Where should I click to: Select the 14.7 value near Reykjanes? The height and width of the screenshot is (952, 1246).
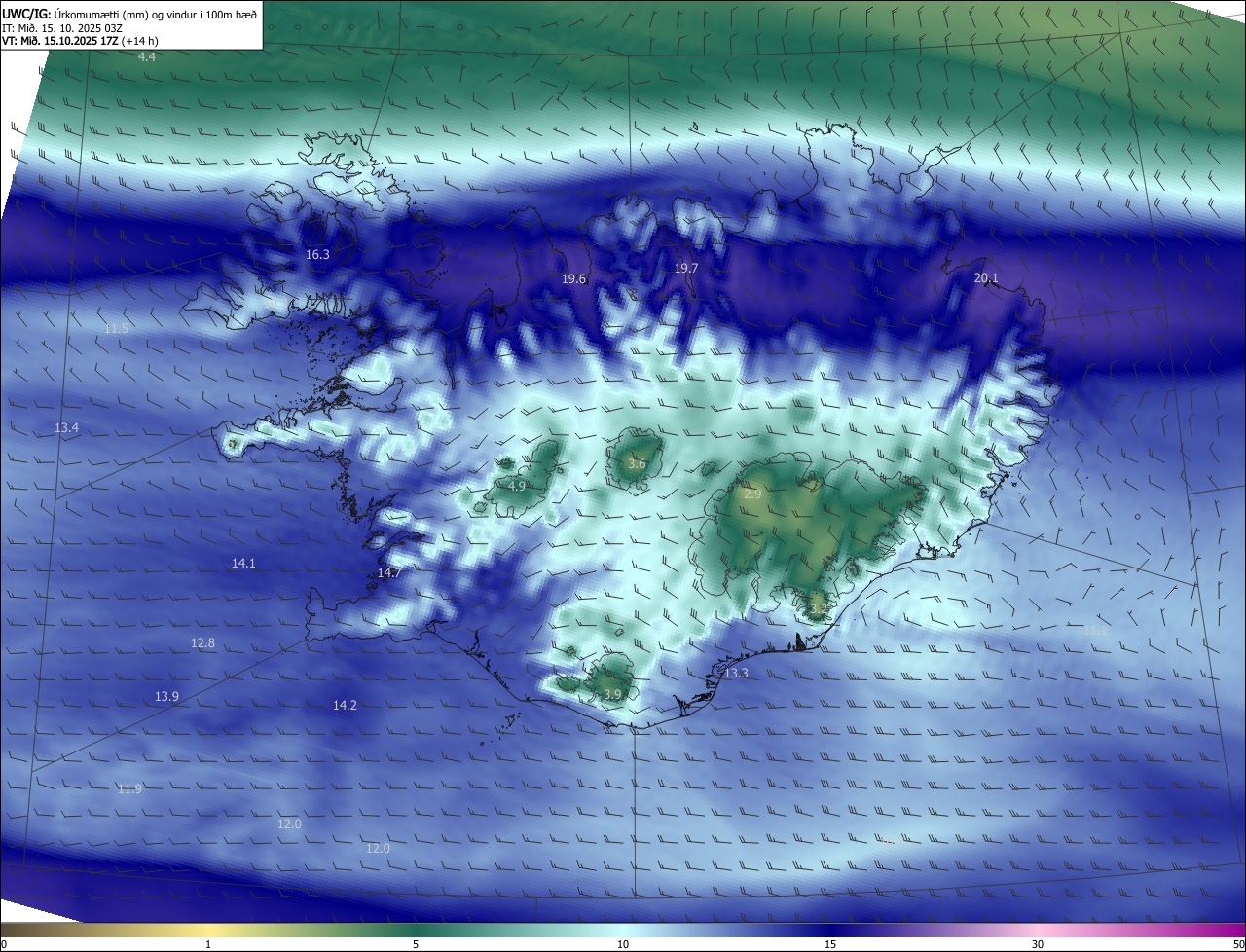pyautogui.click(x=389, y=573)
